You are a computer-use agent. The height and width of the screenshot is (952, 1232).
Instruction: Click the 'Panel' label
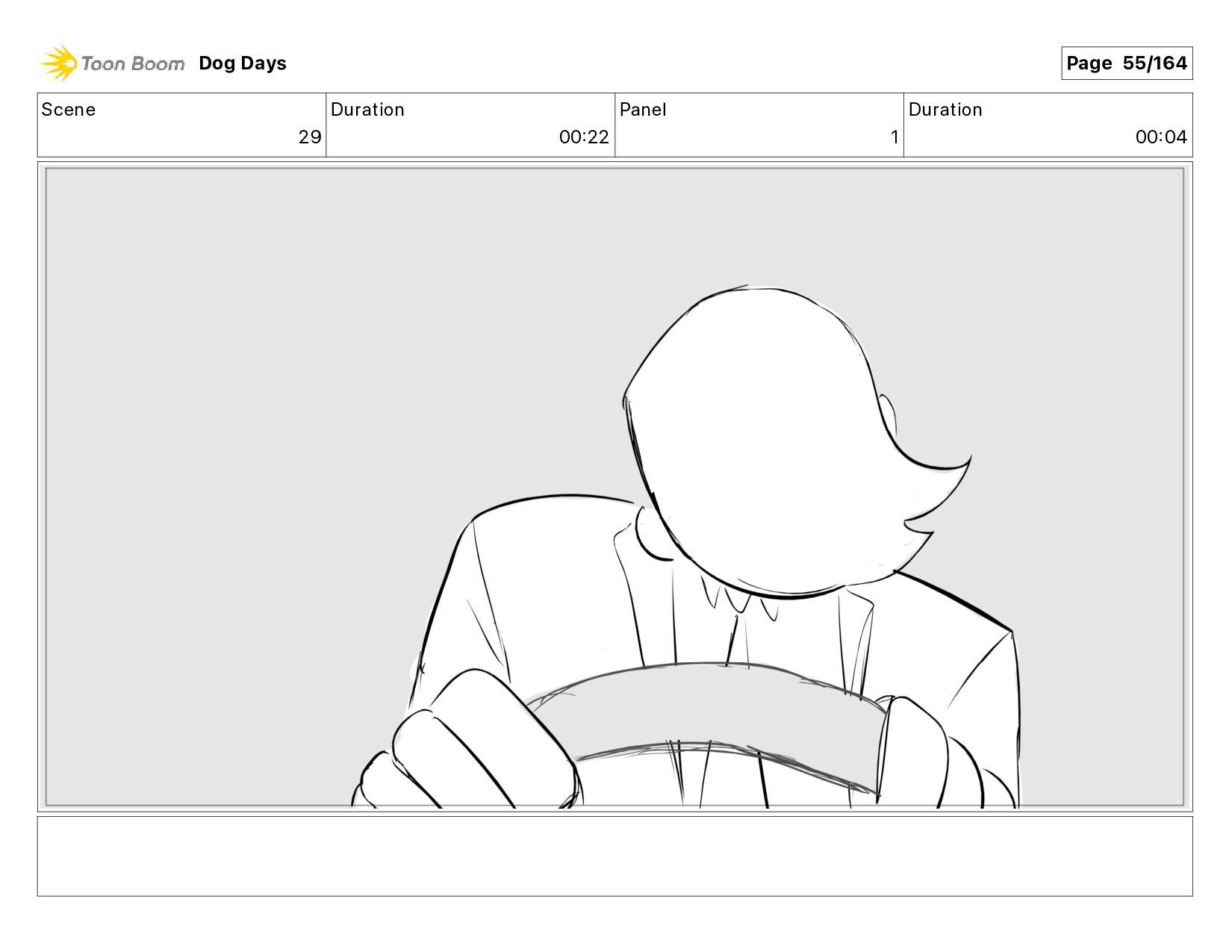click(643, 110)
